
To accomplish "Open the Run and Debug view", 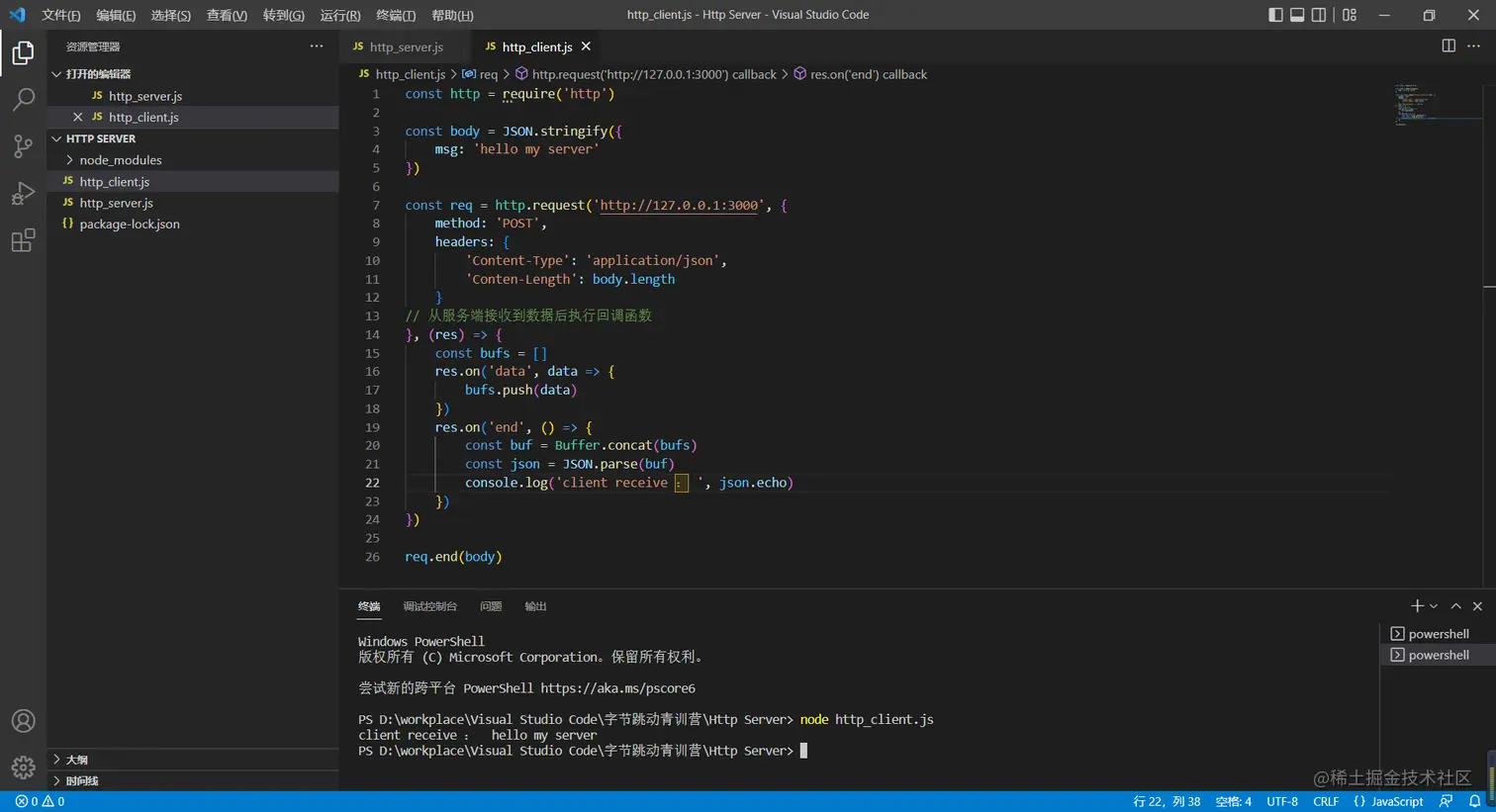I will point(23,193).
